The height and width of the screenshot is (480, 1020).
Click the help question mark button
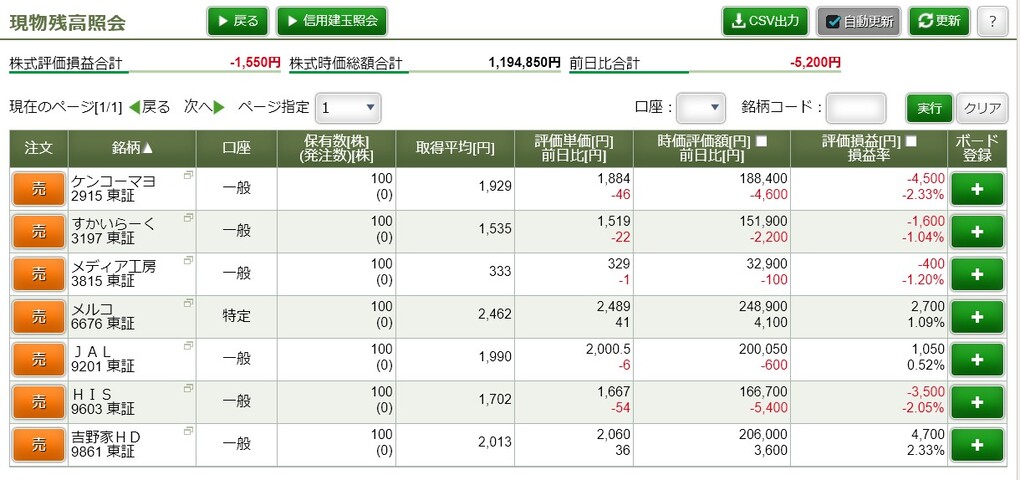992,21
